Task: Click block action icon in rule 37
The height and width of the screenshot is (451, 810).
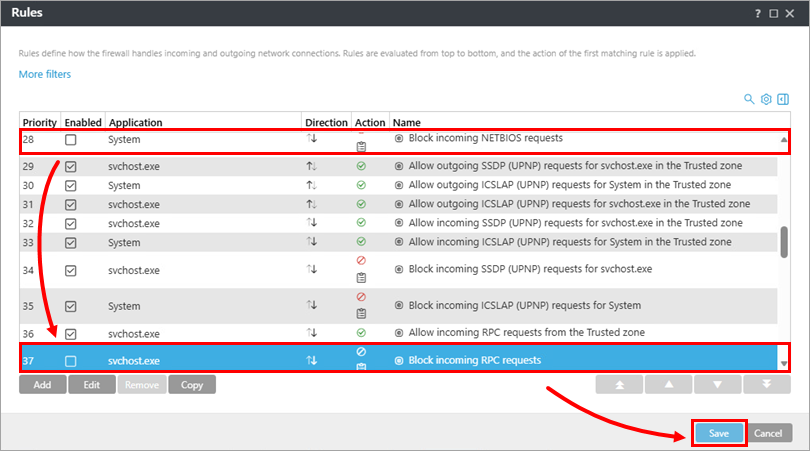Action: [x=361, y=351]
